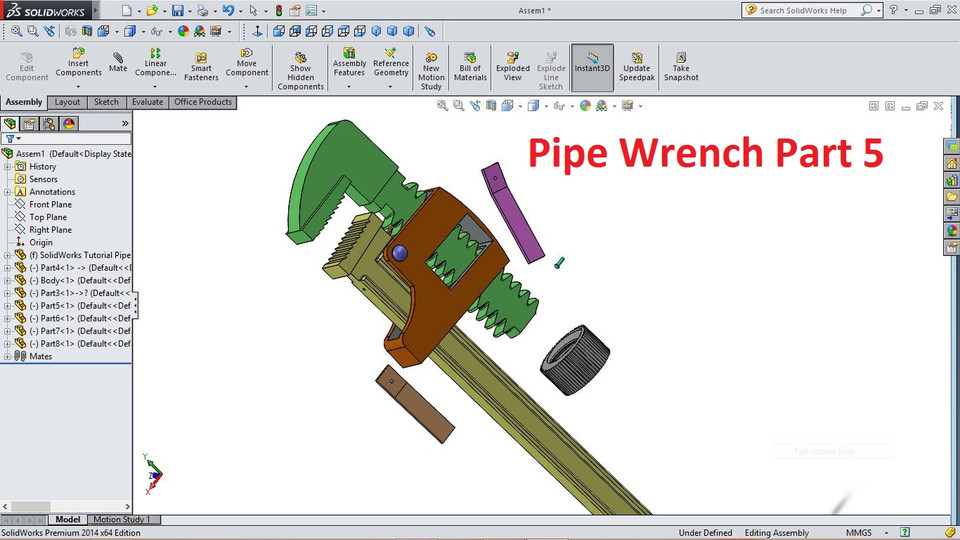Select Right Plane in tree

point(50,230)
